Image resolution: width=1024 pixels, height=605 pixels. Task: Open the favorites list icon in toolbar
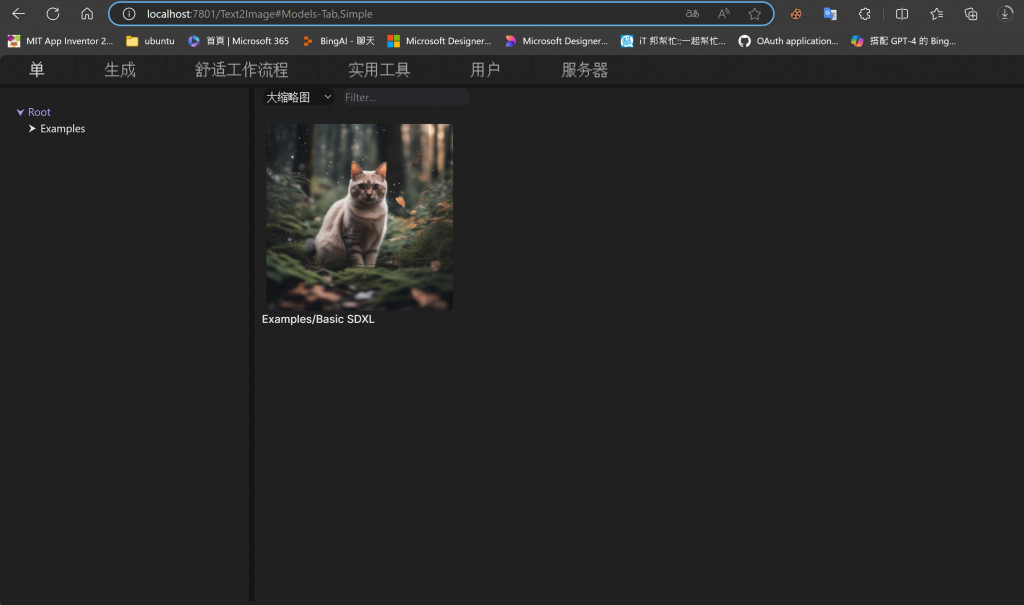(936, 14)
